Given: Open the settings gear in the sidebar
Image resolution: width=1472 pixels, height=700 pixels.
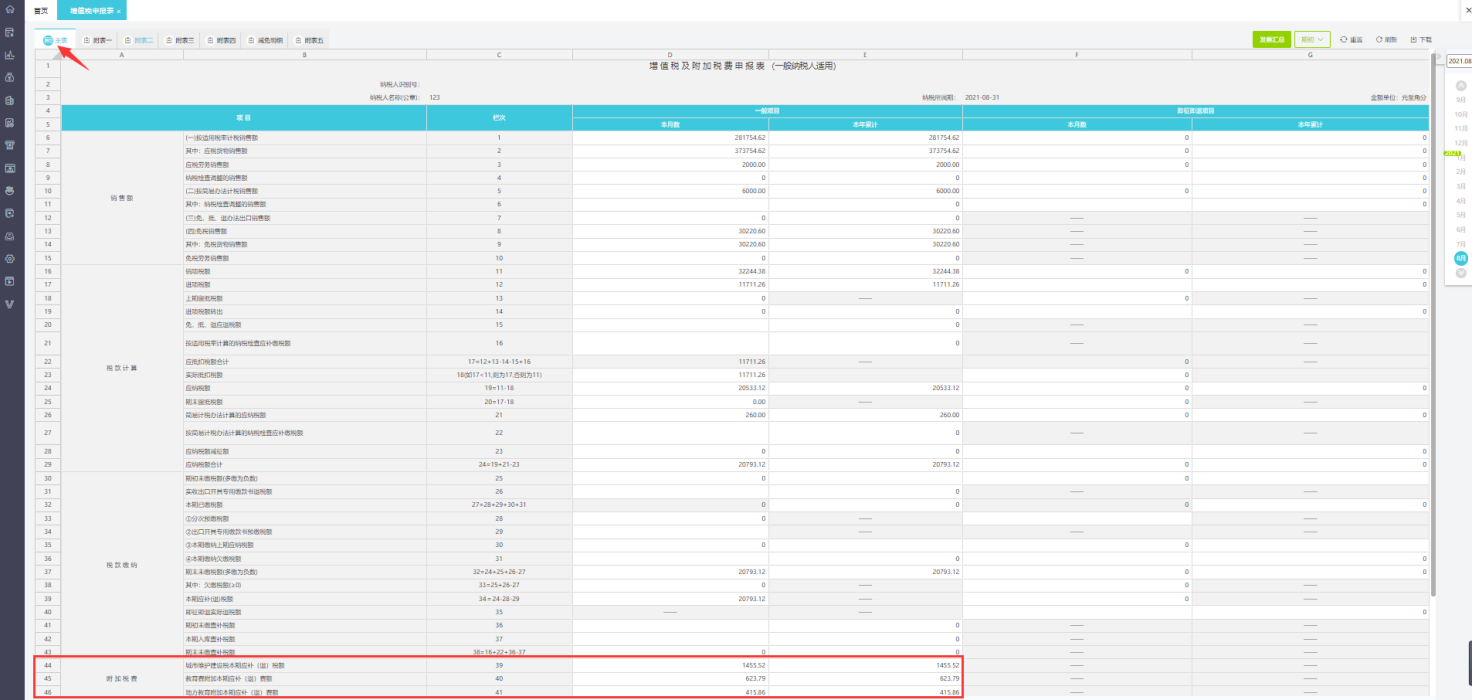Looking at the screenshot, I should [x=10, y=258].
